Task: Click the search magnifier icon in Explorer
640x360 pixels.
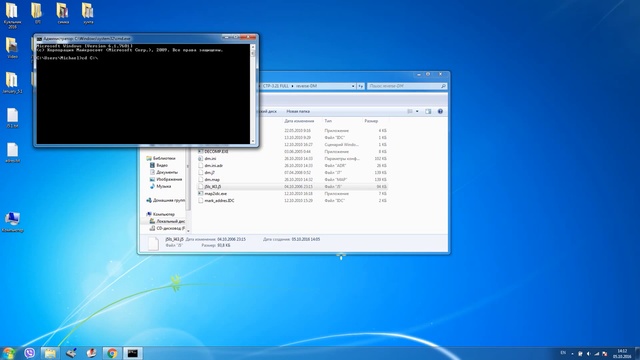Action: pos(443,86)
